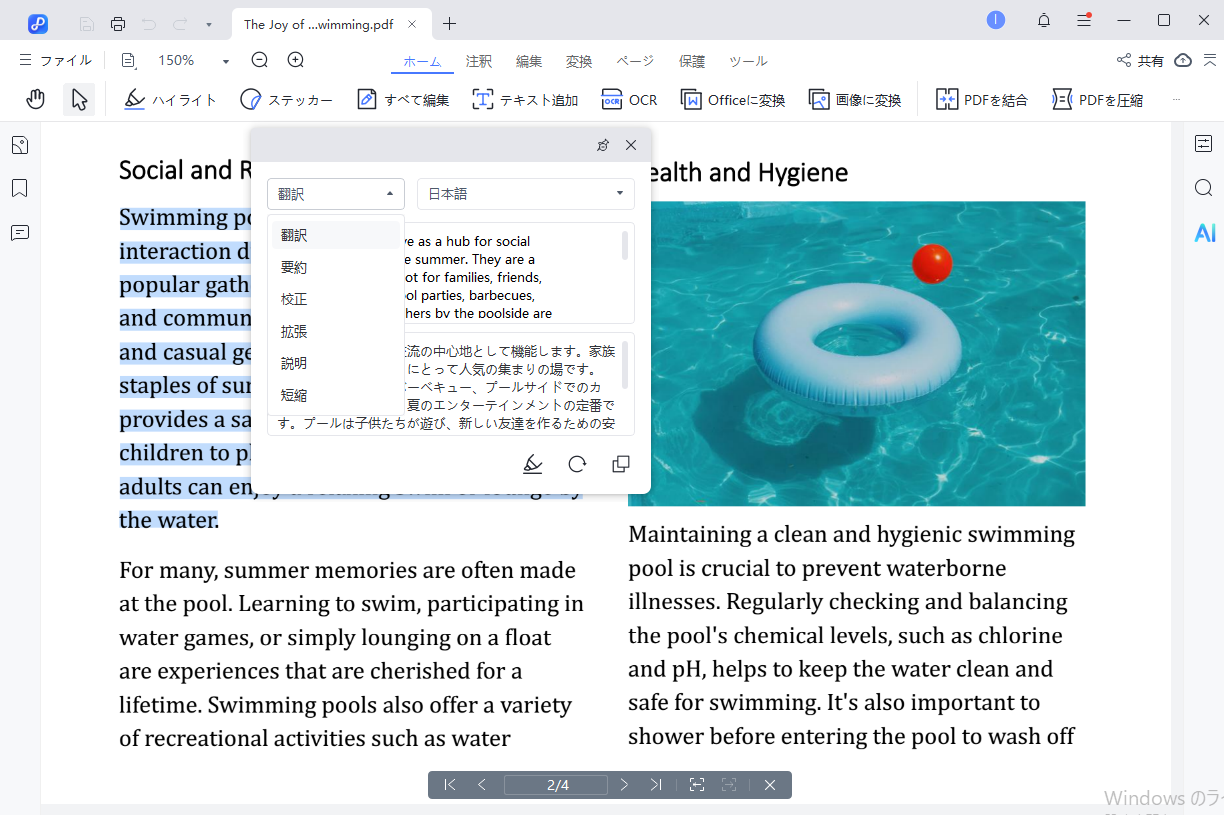Switch to the 注釈 tab
This screenshot has height=815, width=1224.
coord(479,62)
